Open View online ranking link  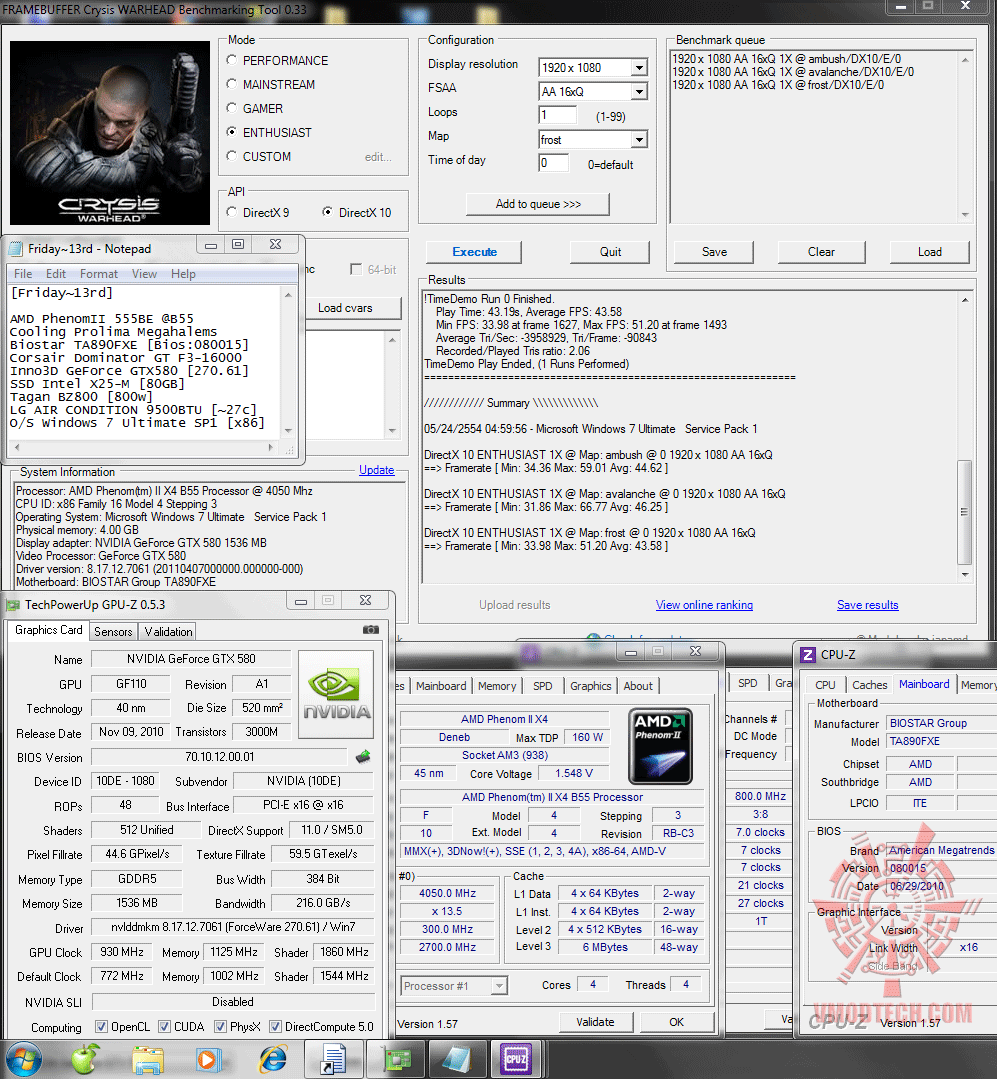click(704, 605)
